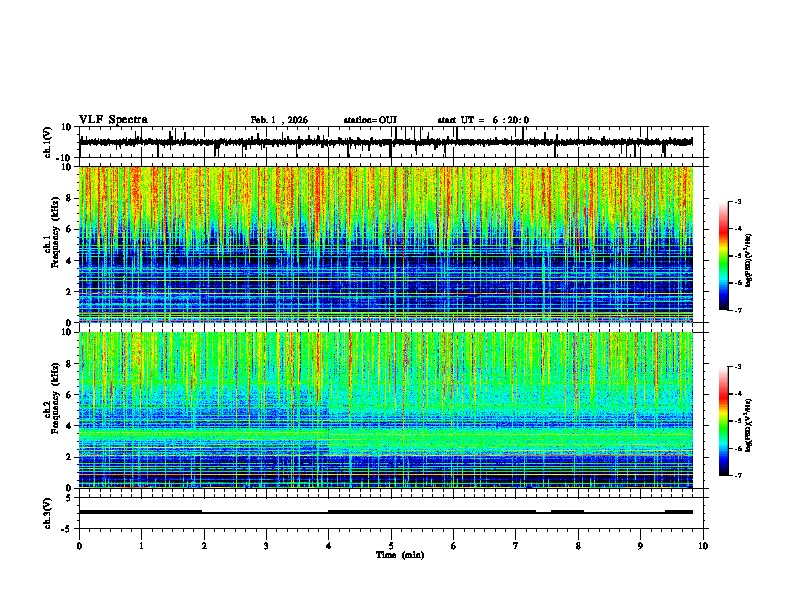
Task: Click the "5" tick on ch.3(V) axis
Action: [70, 497]
